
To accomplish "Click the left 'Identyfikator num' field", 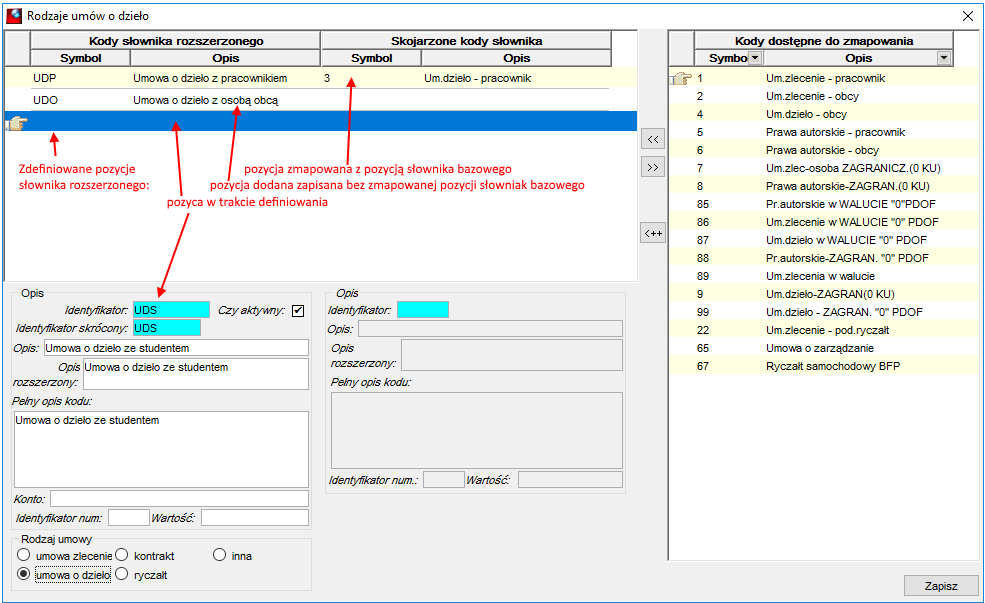I will 129,518.
